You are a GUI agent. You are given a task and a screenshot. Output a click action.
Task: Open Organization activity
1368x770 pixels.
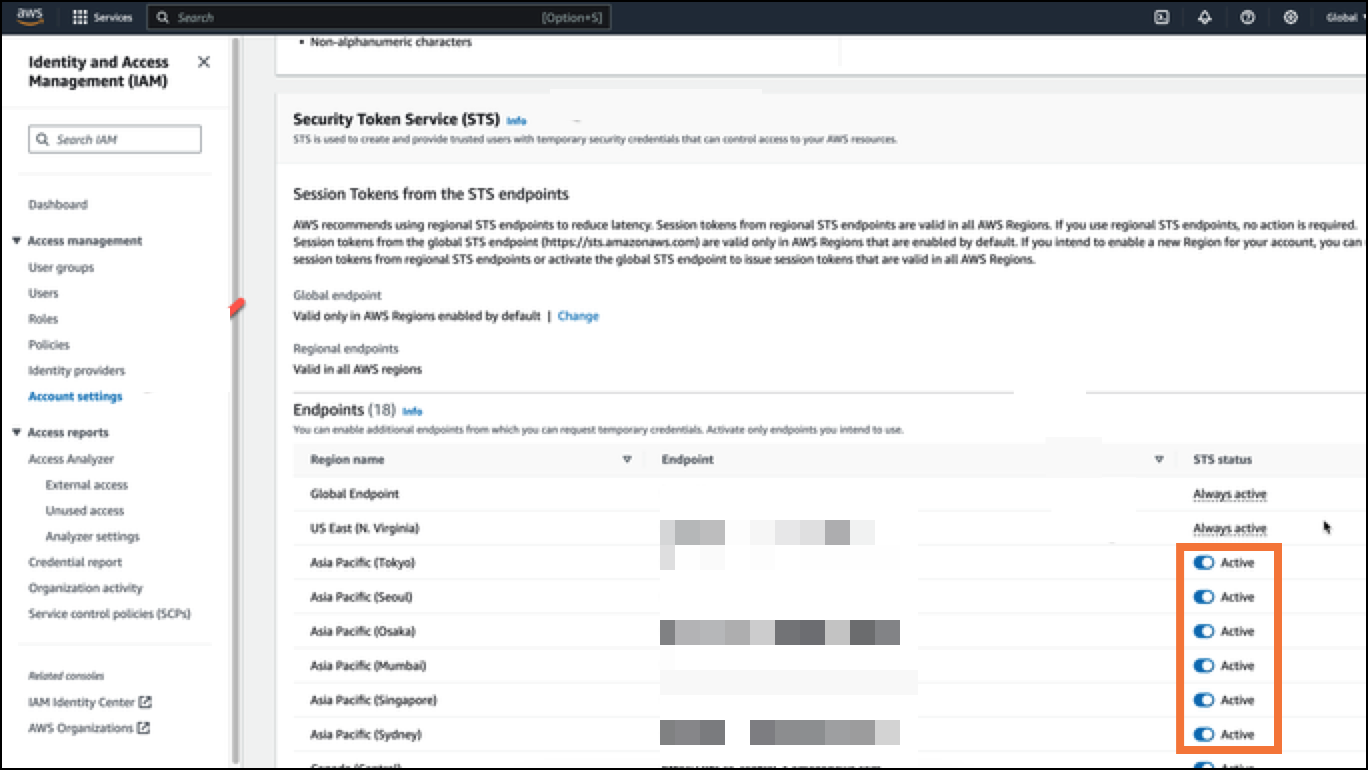[85, 589]
